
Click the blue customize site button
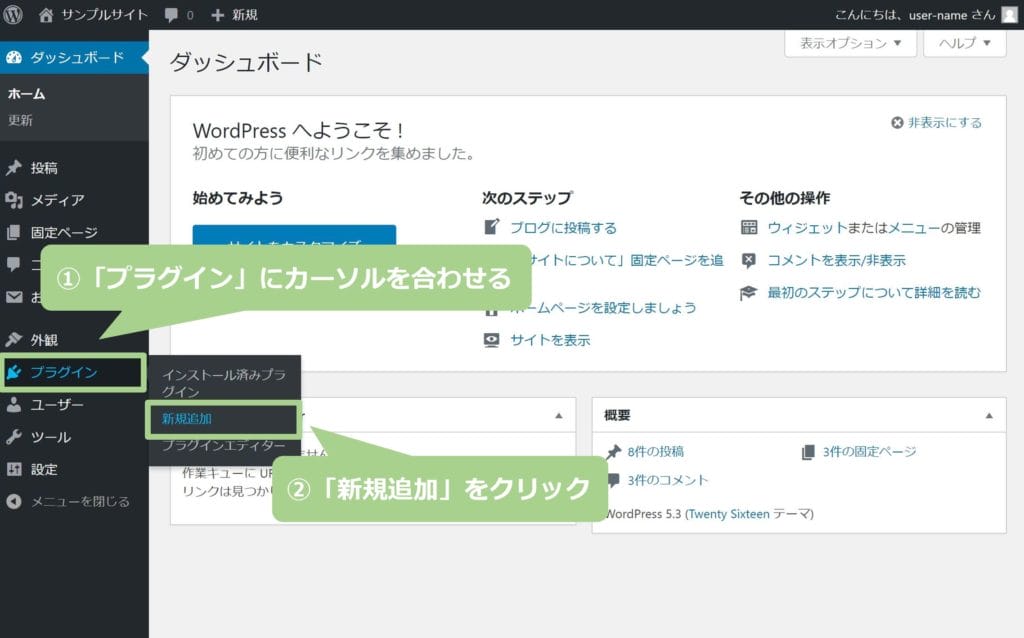point(294,236)
